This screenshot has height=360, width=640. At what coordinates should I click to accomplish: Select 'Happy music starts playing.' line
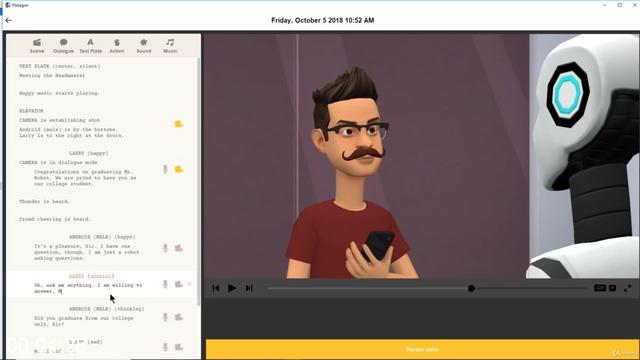point(59,93)
